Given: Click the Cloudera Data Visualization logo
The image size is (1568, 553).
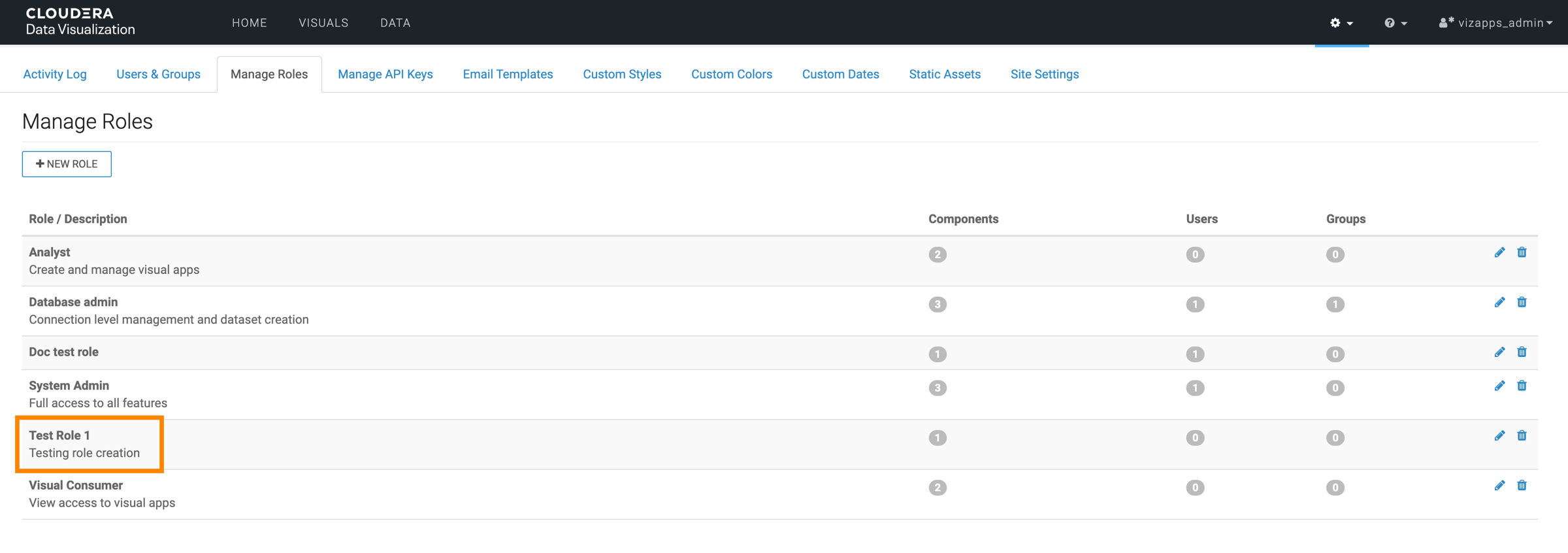Looking at the screenshot, I should [80, 22].
